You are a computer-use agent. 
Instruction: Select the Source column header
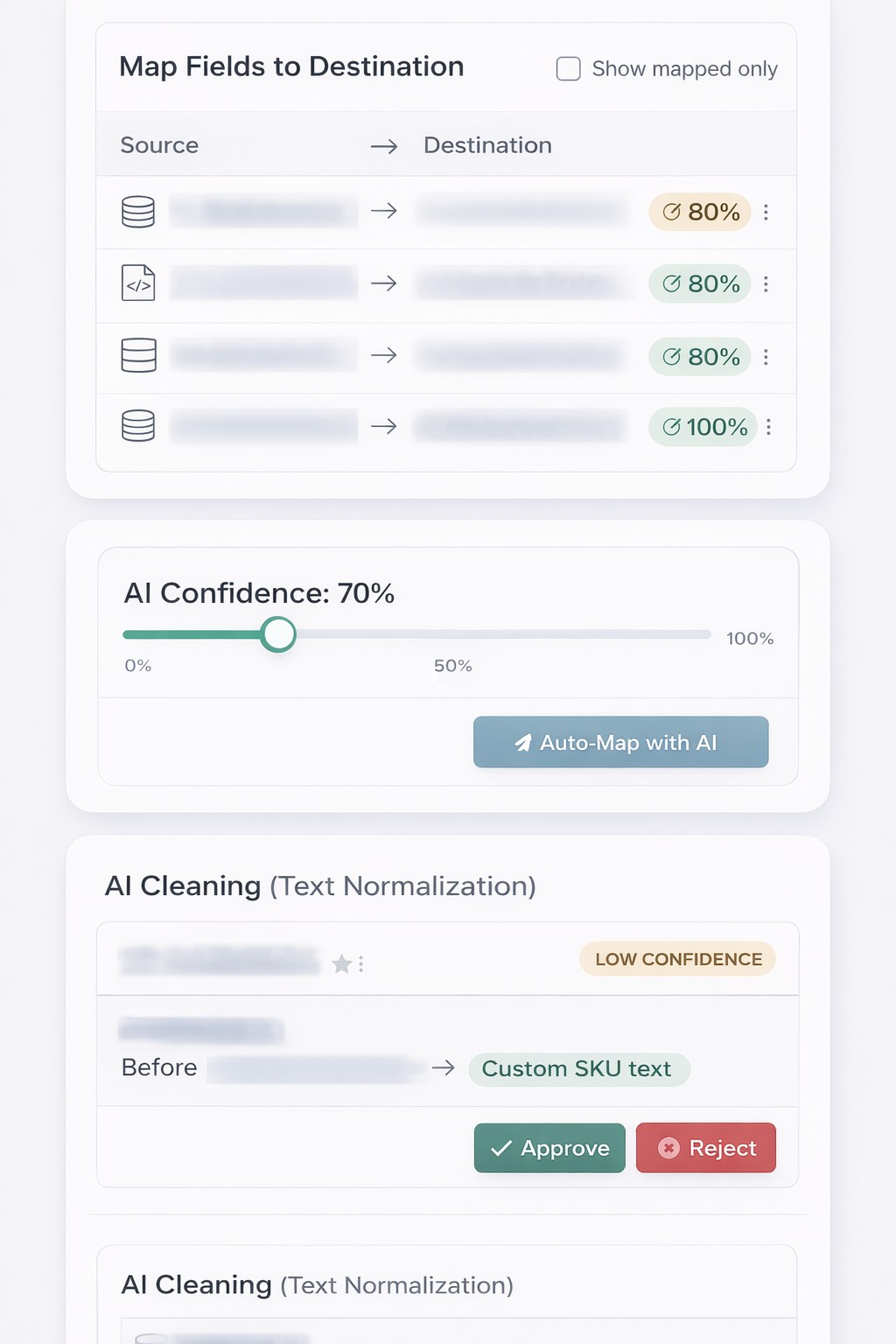click(x=159, y=144)
